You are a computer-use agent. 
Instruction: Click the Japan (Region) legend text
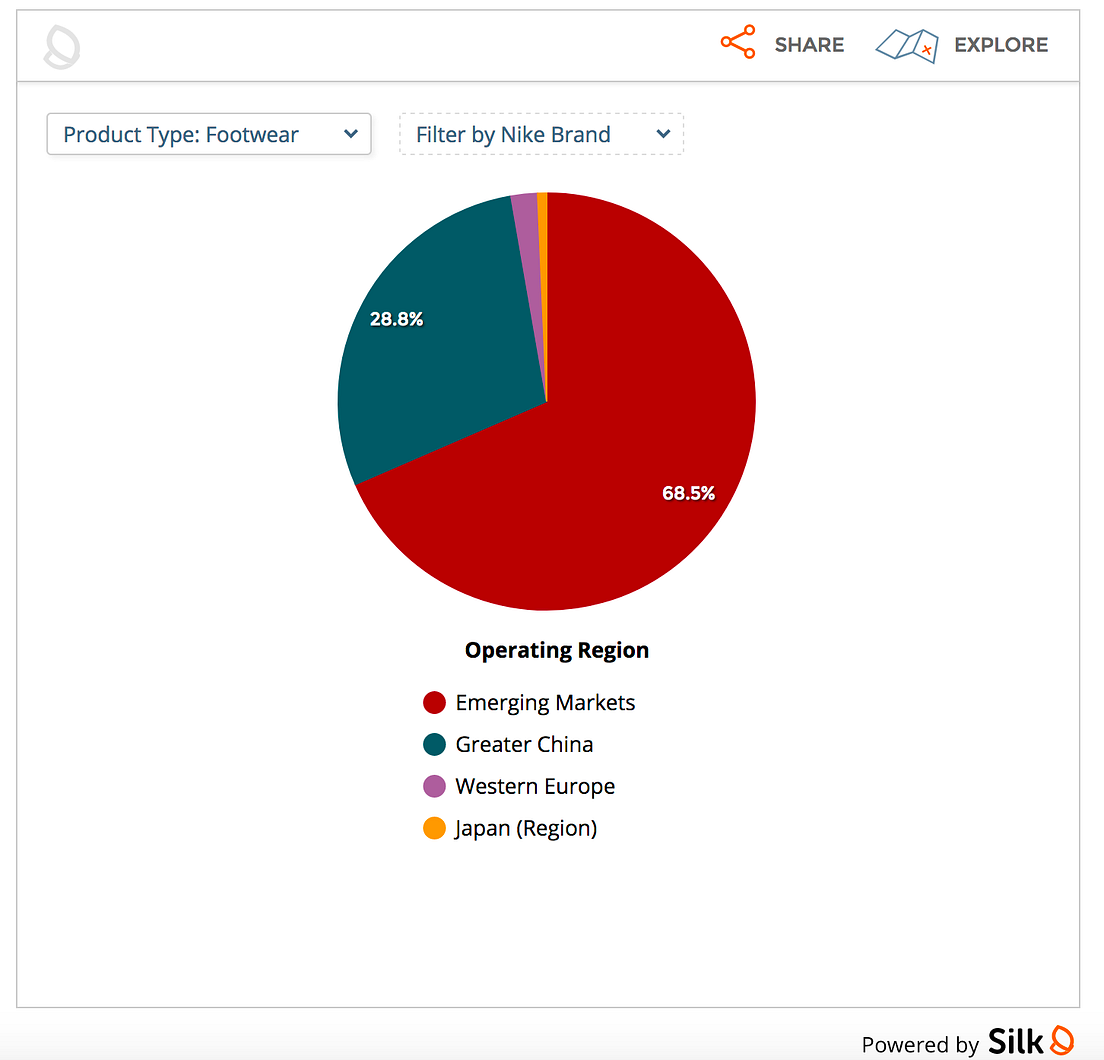(x=526, y=828)
